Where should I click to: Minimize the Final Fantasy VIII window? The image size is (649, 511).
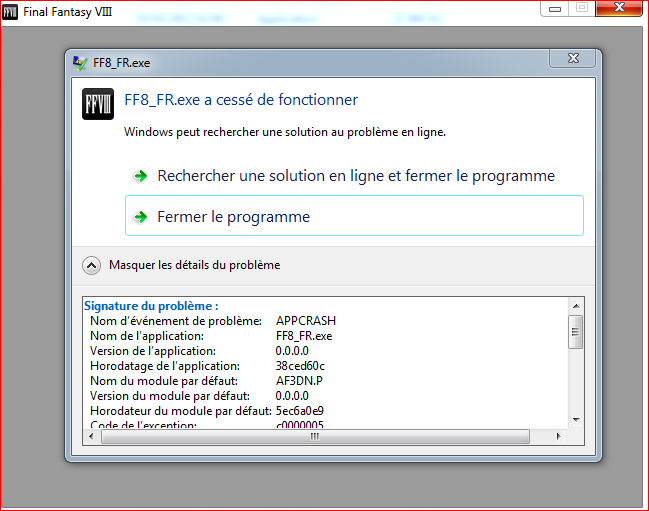tap(555, 8)
